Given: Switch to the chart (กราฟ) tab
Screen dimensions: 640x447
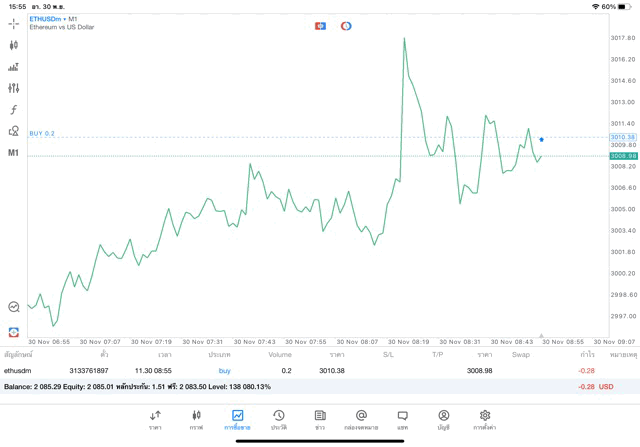Looking at the screenshot, I should [x=196, y=419].
